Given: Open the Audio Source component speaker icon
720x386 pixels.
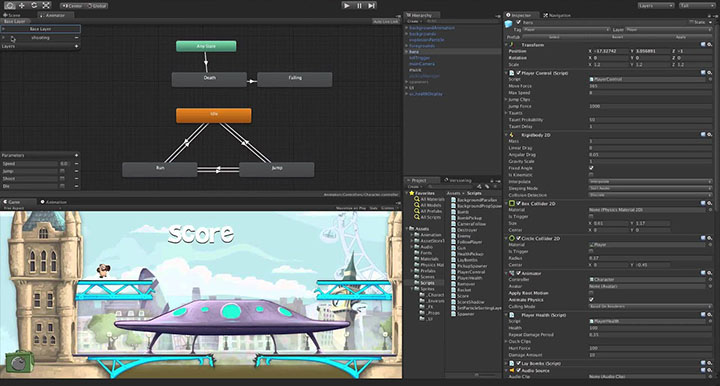Looking at the screenshot, I should 512,370.
